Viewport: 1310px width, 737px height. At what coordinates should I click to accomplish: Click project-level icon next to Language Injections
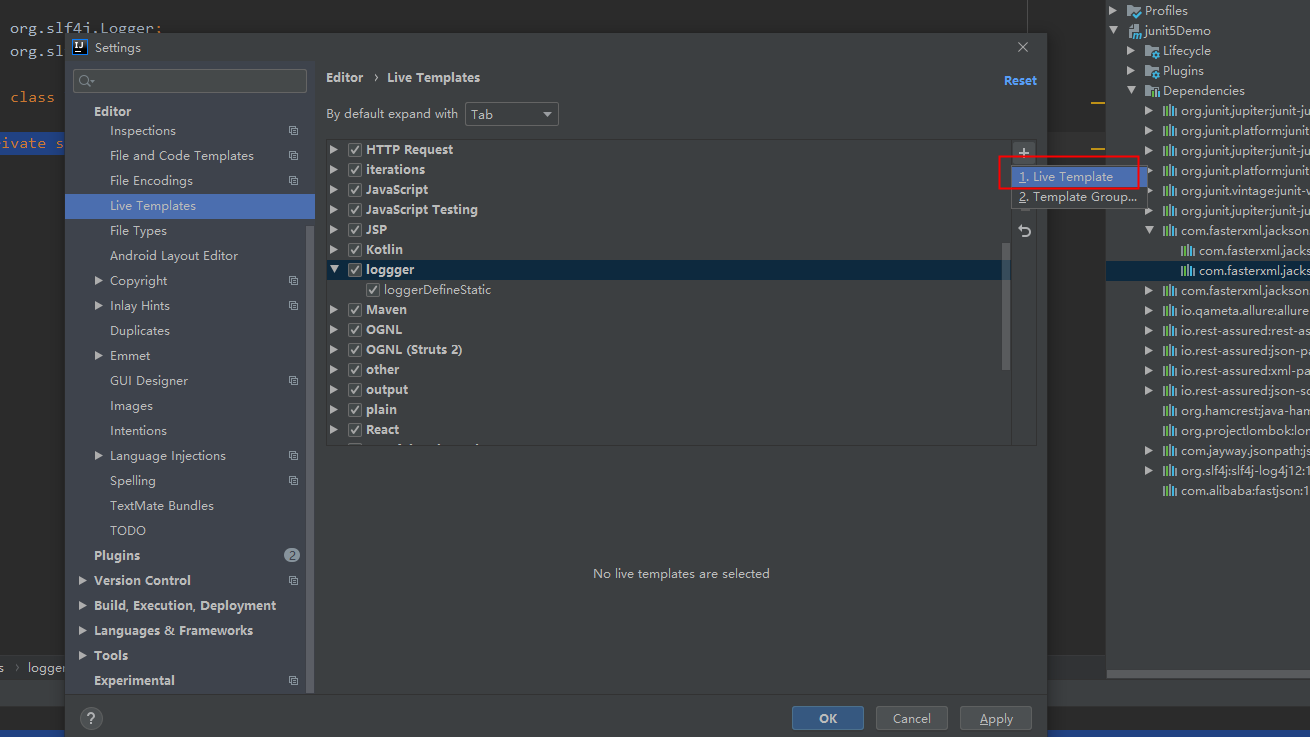point(293,456)
